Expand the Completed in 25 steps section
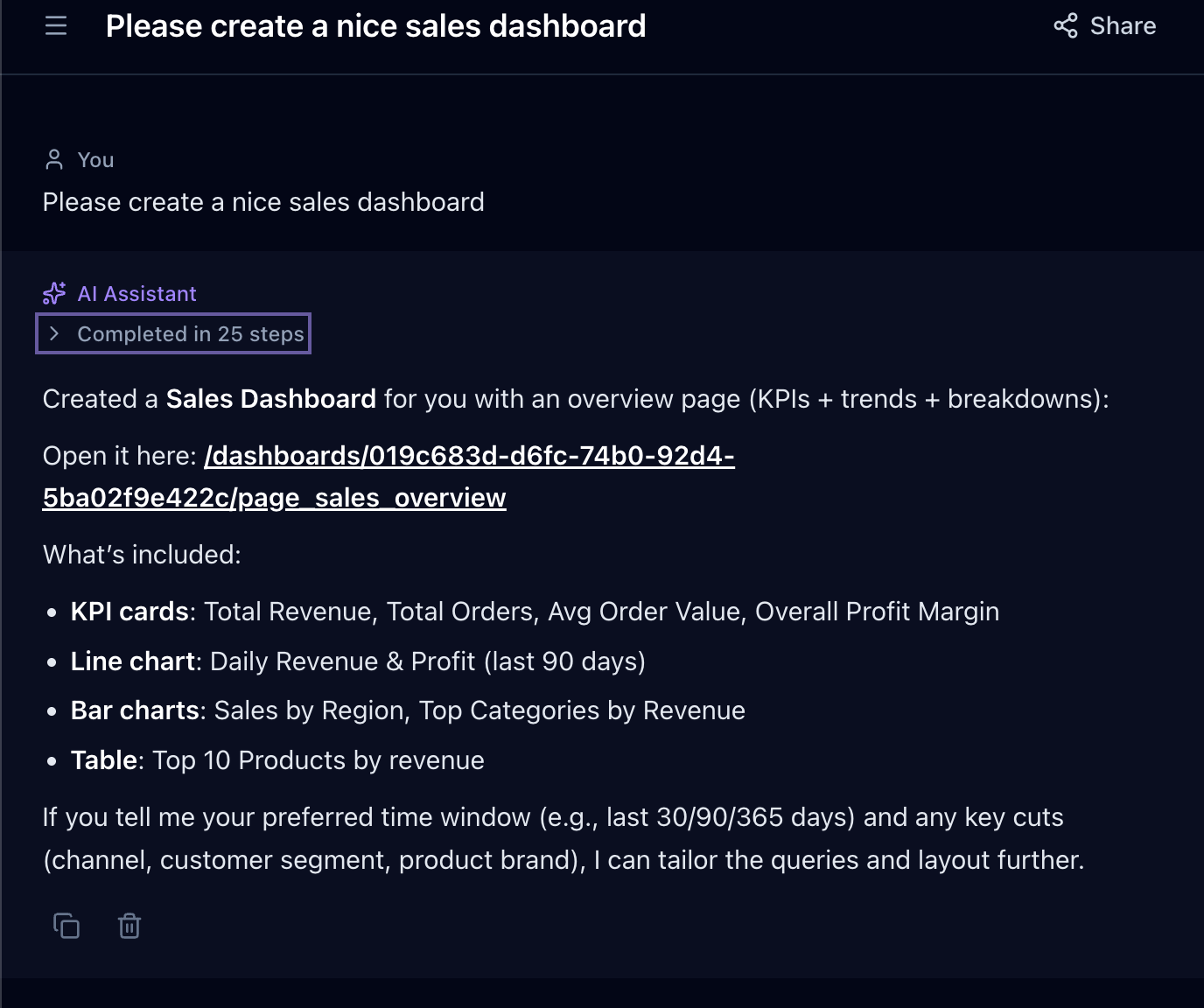The image size is (1204, 1008). (190, 334)
